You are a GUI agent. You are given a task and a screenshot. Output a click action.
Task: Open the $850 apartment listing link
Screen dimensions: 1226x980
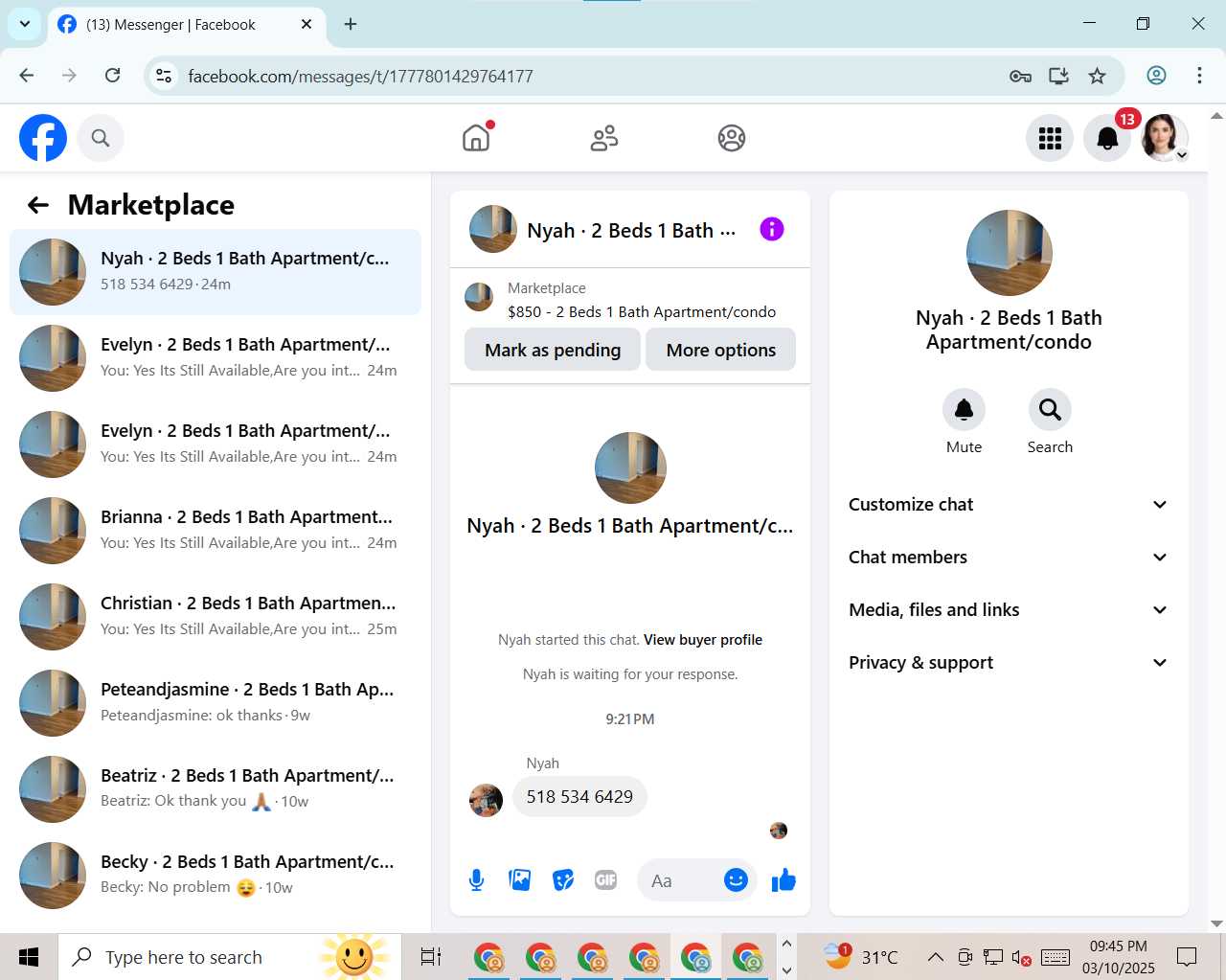pyautogui.click(x=642, y=311)
